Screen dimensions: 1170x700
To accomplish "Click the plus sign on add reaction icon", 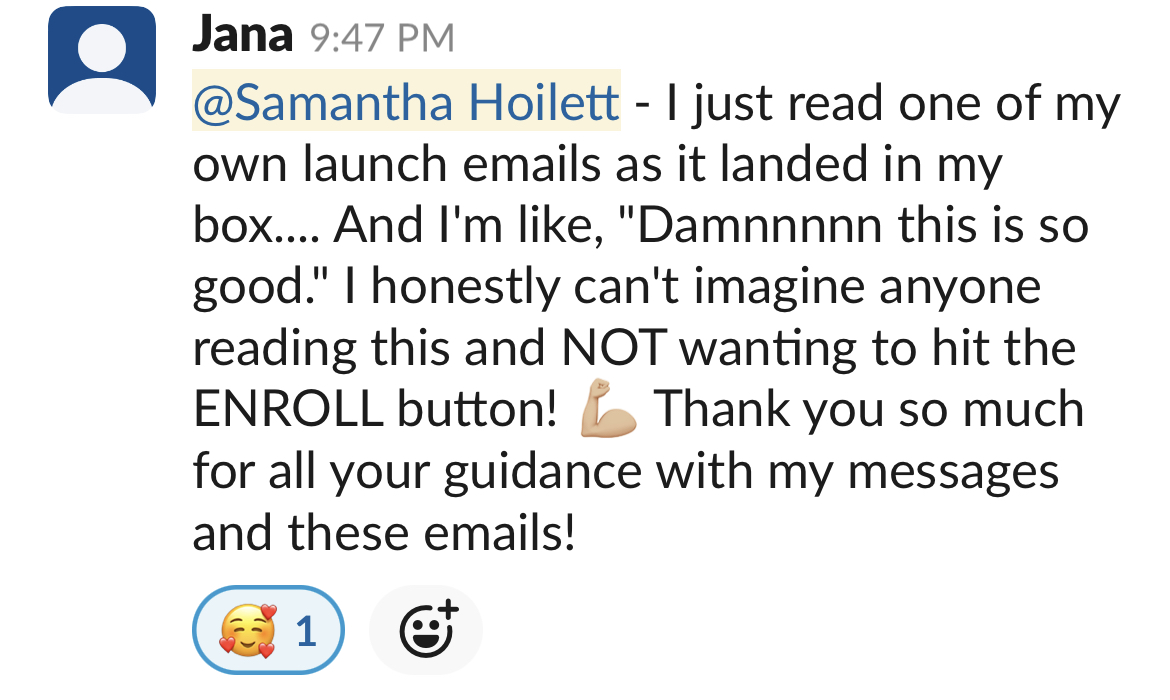I will coord(448,610).
